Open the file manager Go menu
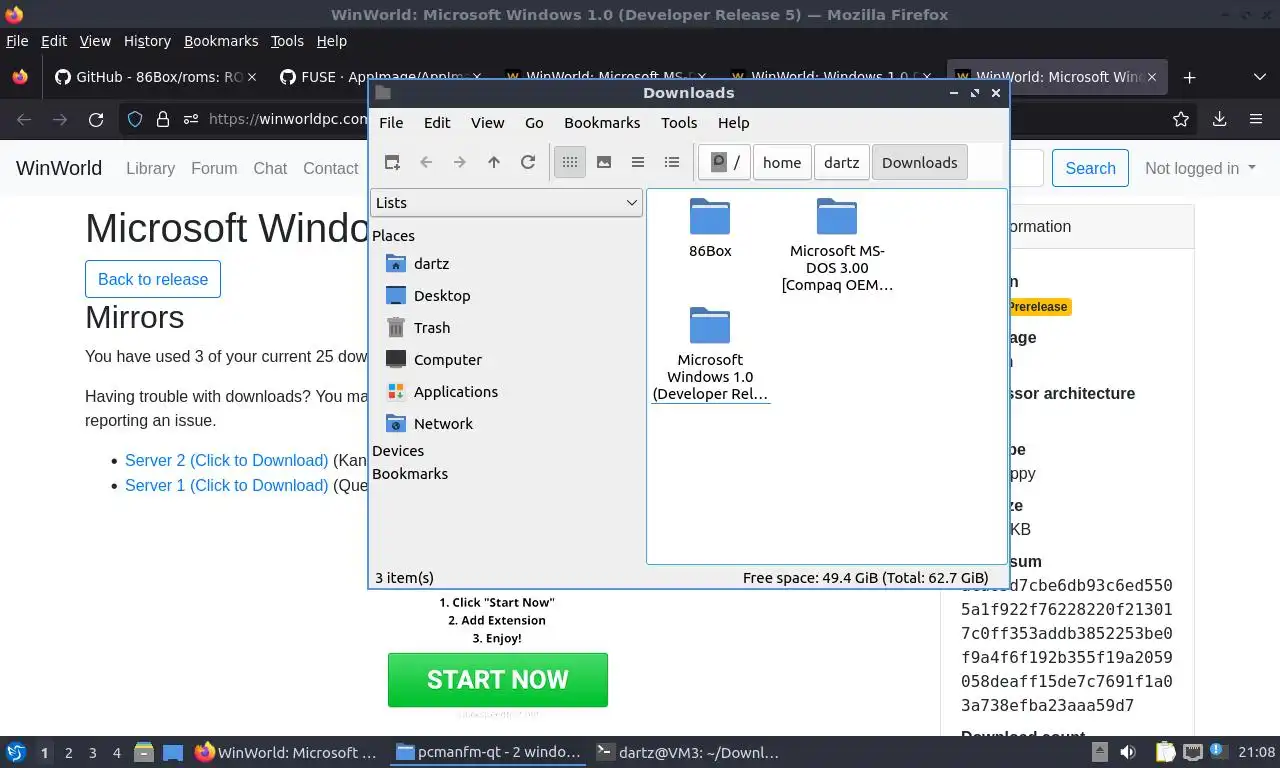This screenshot has width=1280, height=768. tap(534, 122)
